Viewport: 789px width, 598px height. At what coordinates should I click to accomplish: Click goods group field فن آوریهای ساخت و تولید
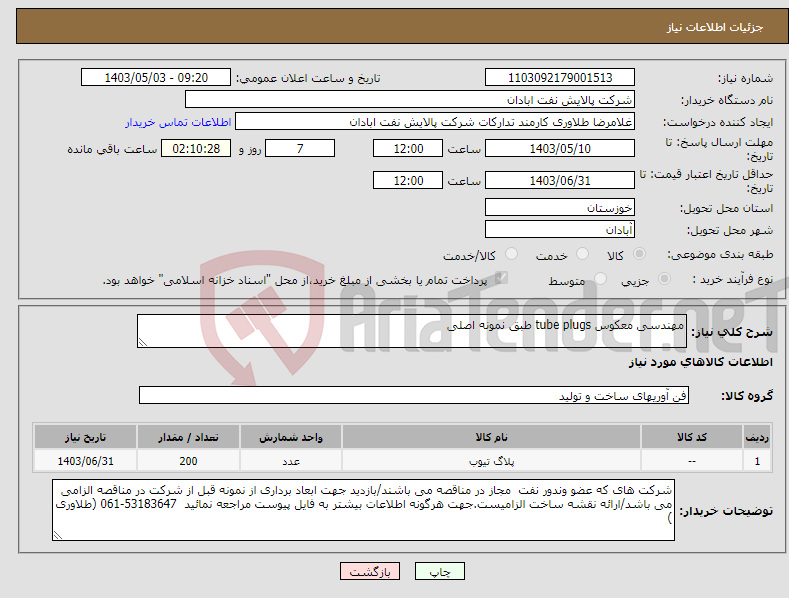point(414,396)
